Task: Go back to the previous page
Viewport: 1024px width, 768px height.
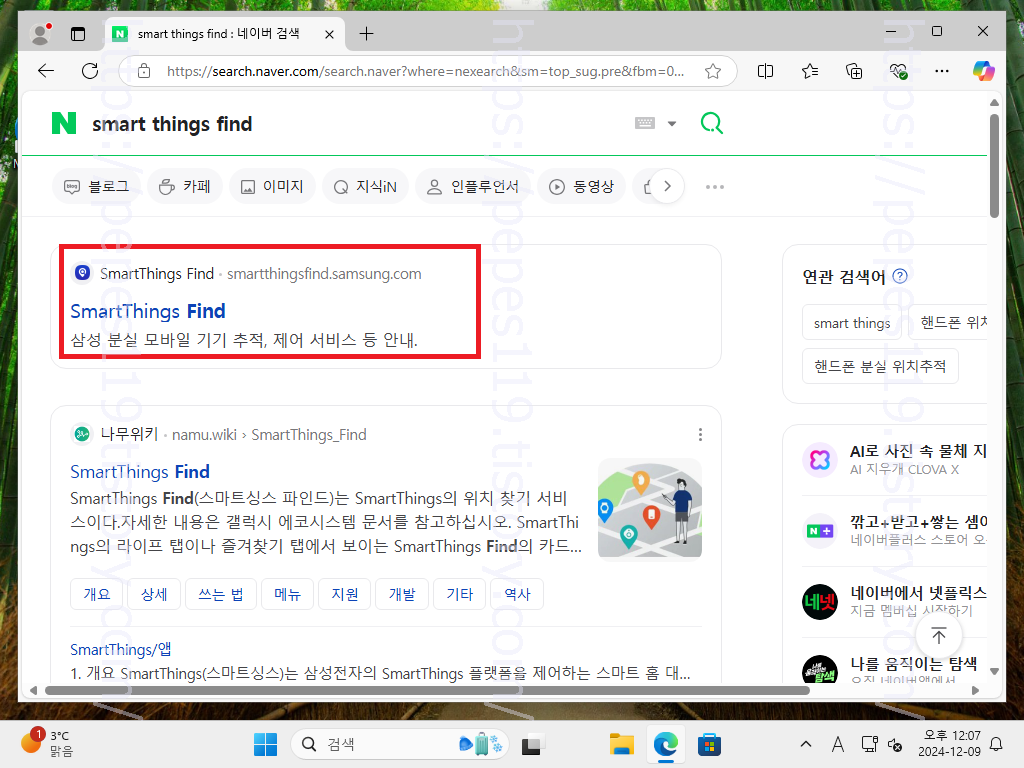Action: coord(46,71)
